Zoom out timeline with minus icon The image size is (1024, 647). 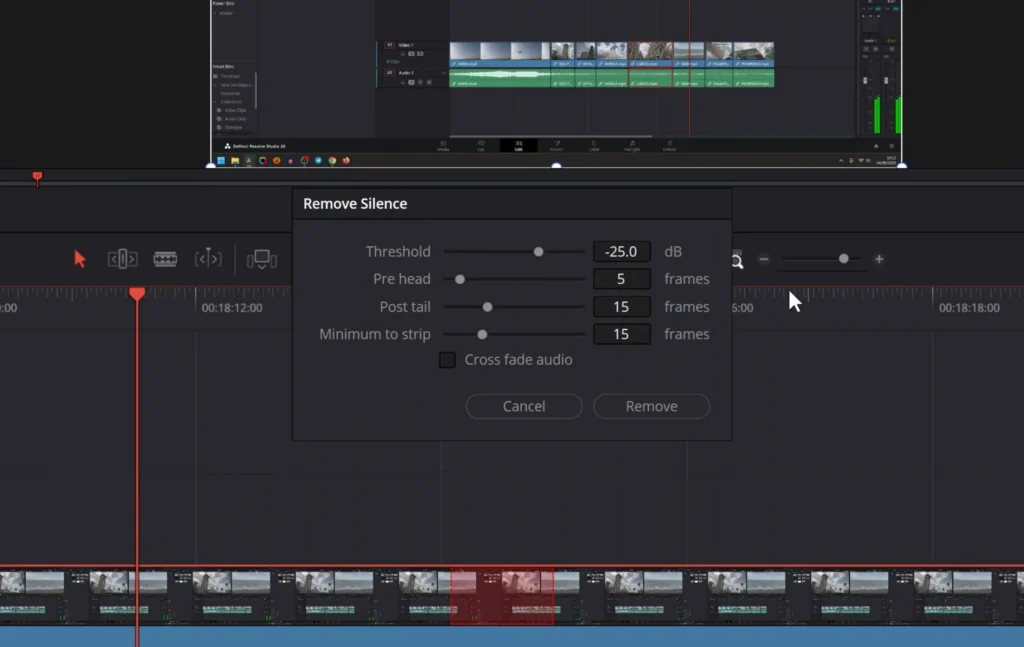pos(764,259)
